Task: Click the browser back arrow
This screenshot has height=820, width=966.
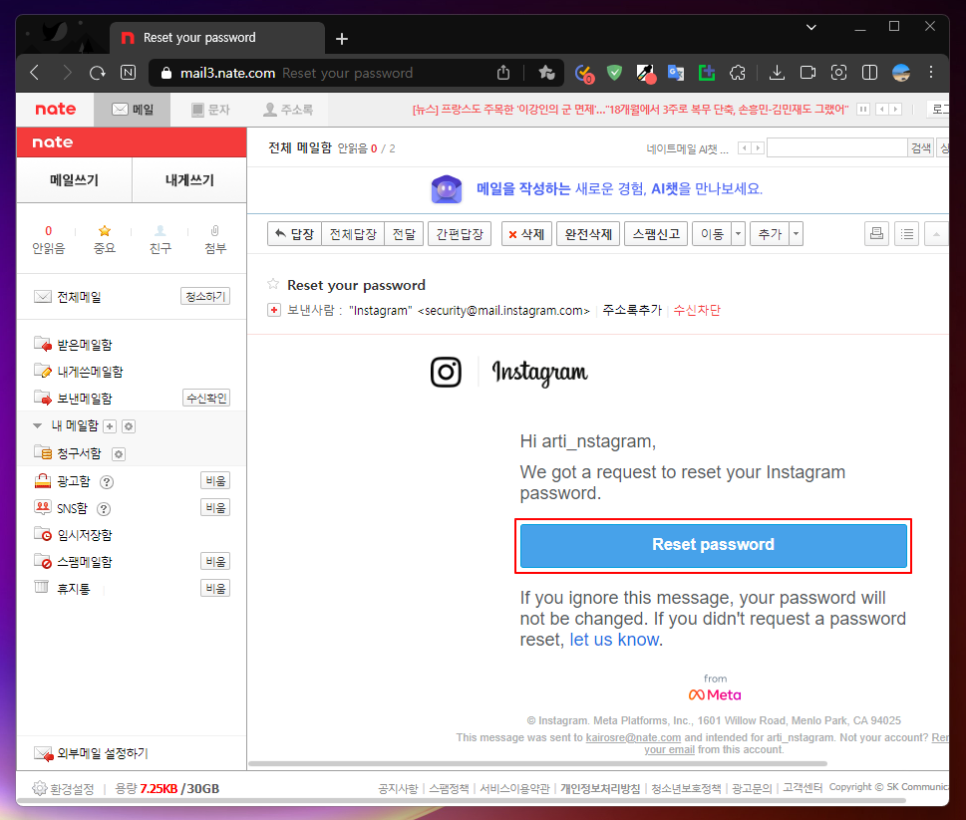Action: click(35, 73)
